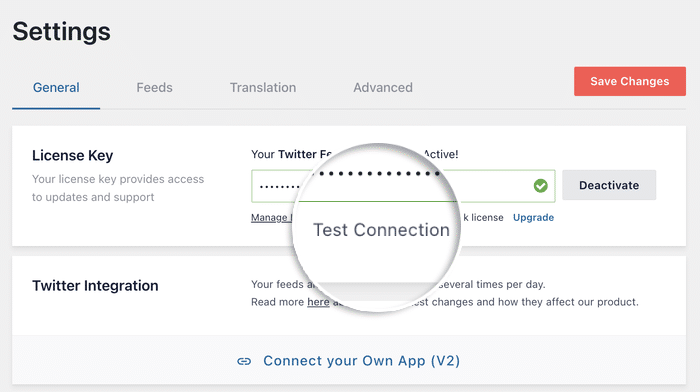Follow the blue Upgrade link
This screenshot has width=700, height=392.
click(533, 217)
